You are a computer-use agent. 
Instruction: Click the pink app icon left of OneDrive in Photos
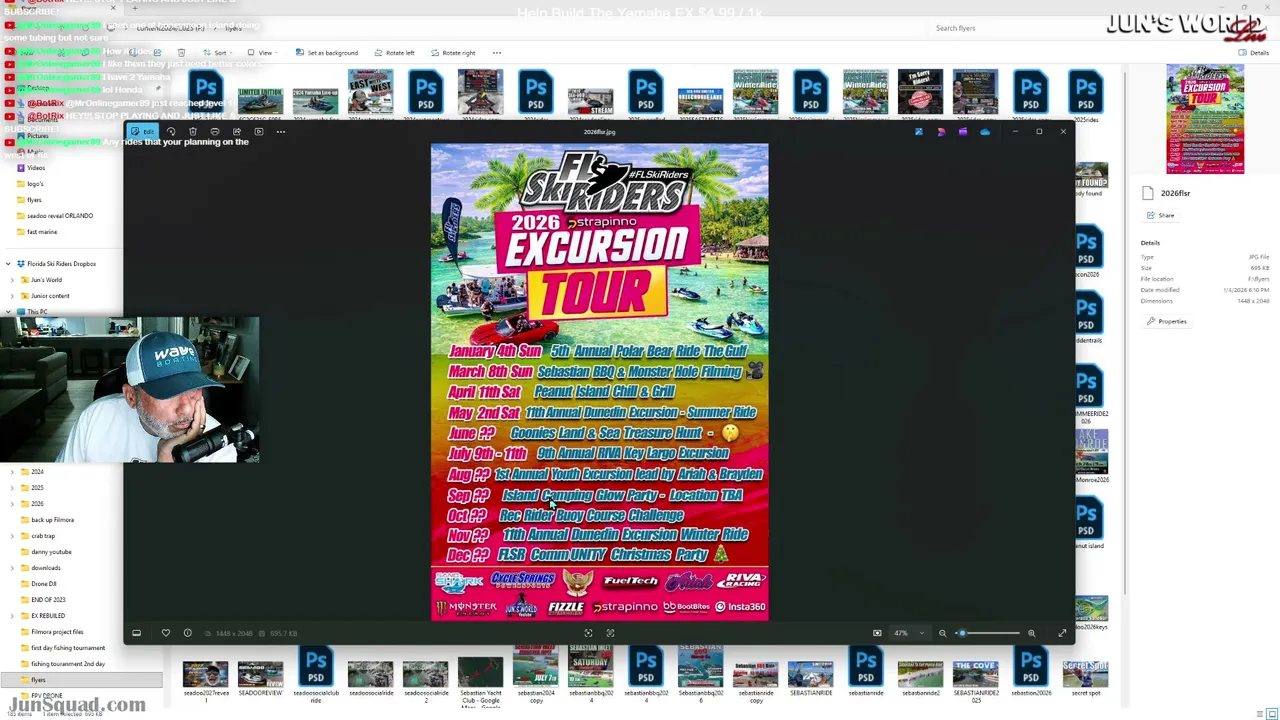click(941, 132)
